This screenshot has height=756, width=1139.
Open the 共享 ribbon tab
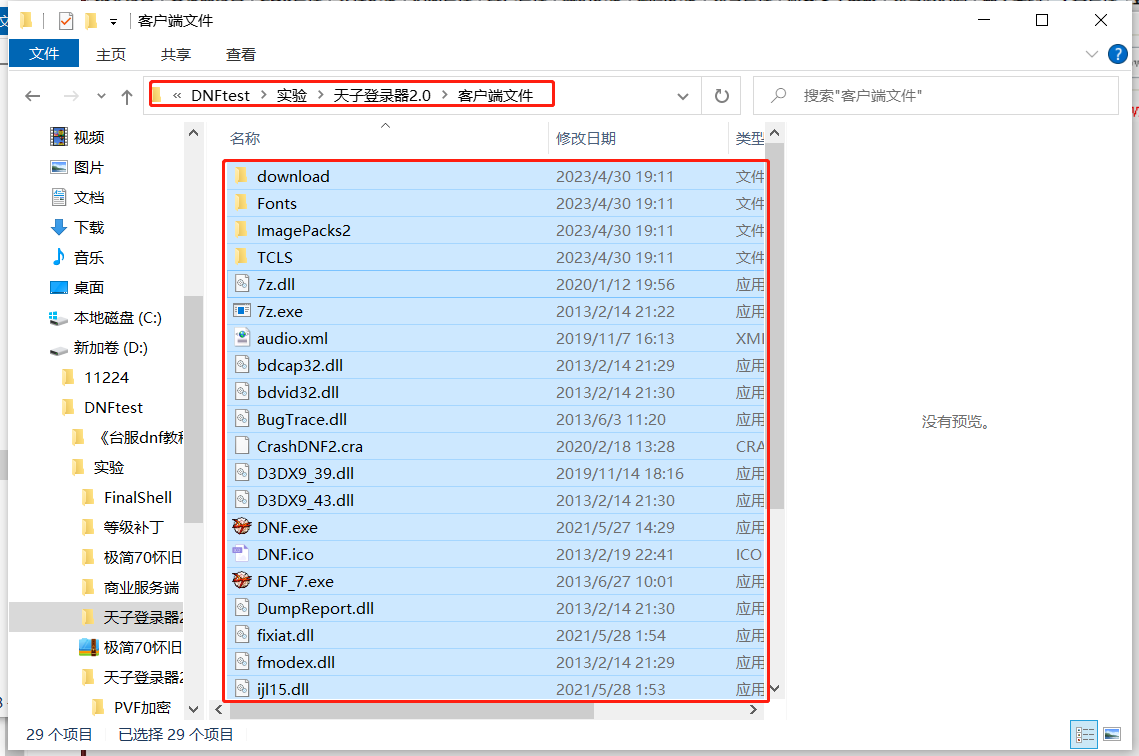click(176, 54)
